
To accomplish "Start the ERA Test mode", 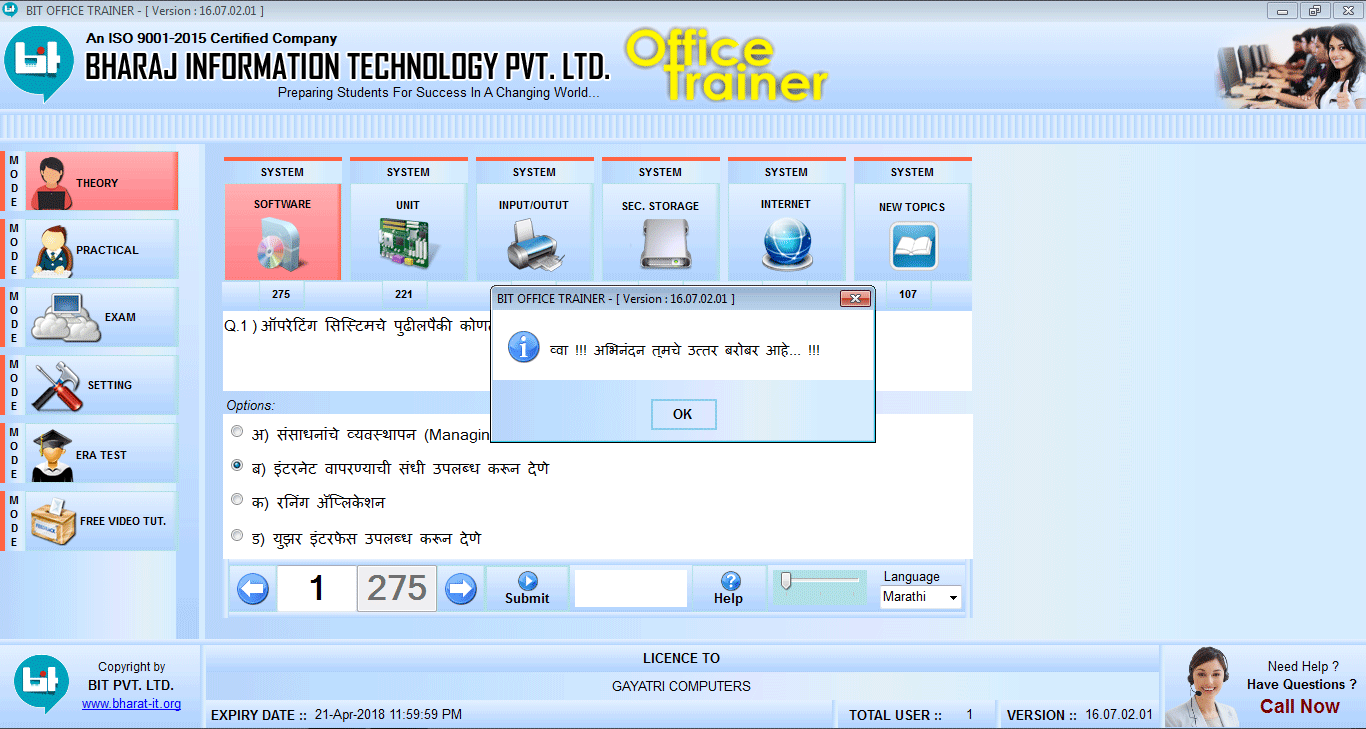I will pyautogui.click(x=101, y=453).
